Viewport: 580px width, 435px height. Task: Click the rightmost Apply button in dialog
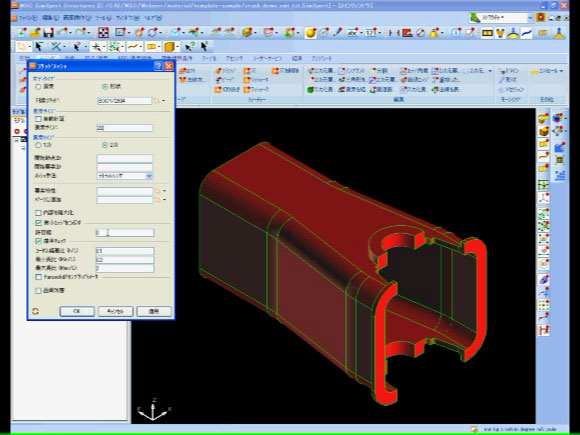coord(154,311)
